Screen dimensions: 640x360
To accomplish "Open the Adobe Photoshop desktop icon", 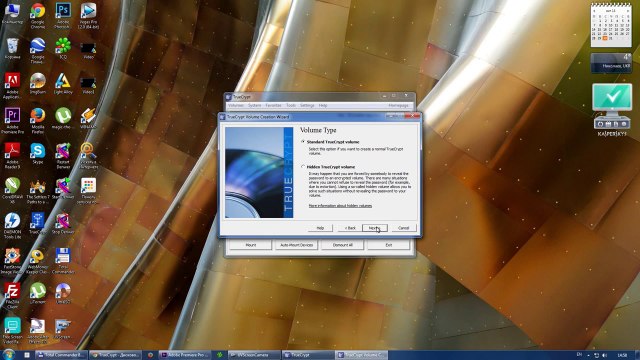I will [x=63, y=16].
